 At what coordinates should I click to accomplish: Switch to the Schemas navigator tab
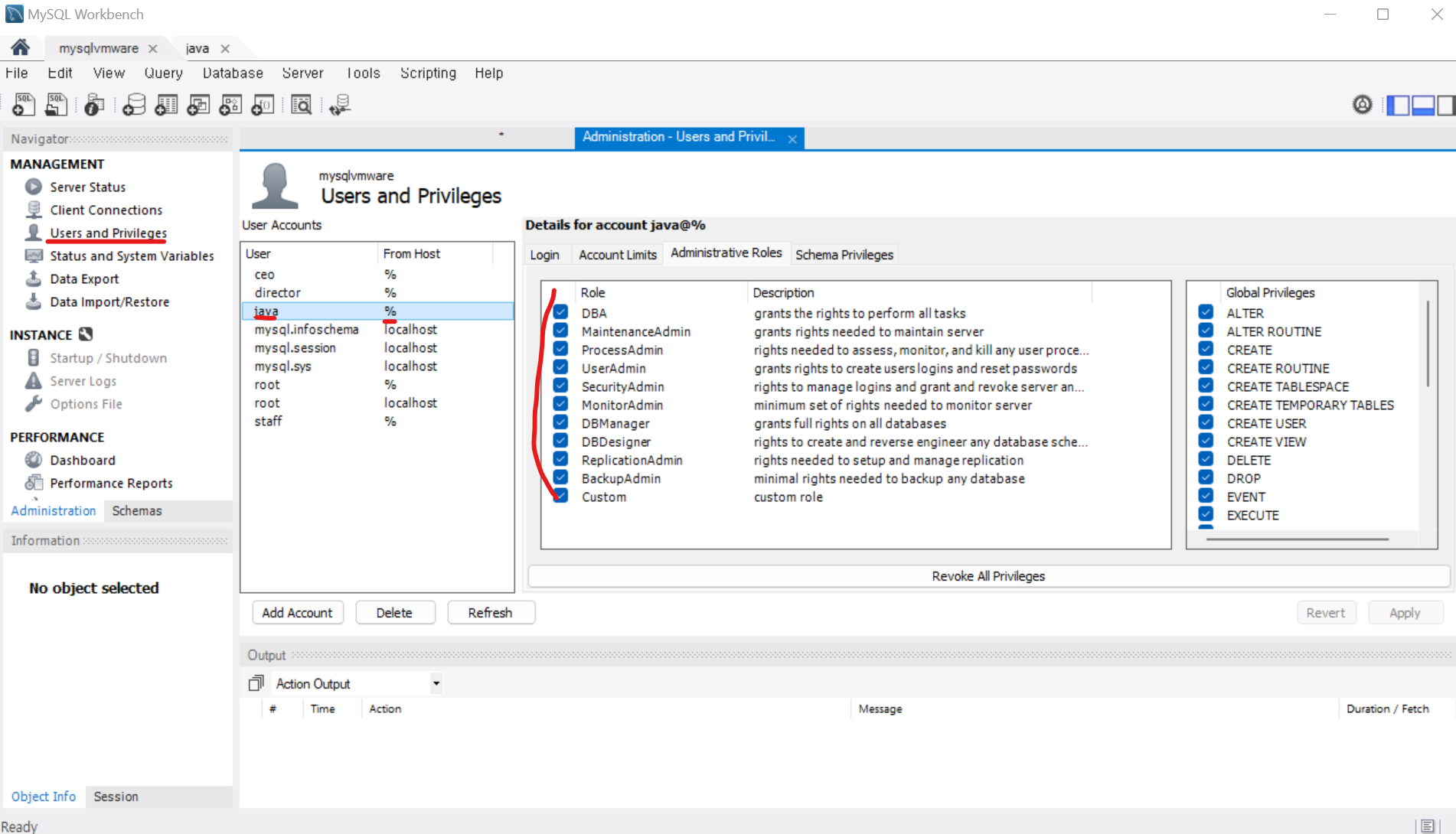click(x=137, y=510)
